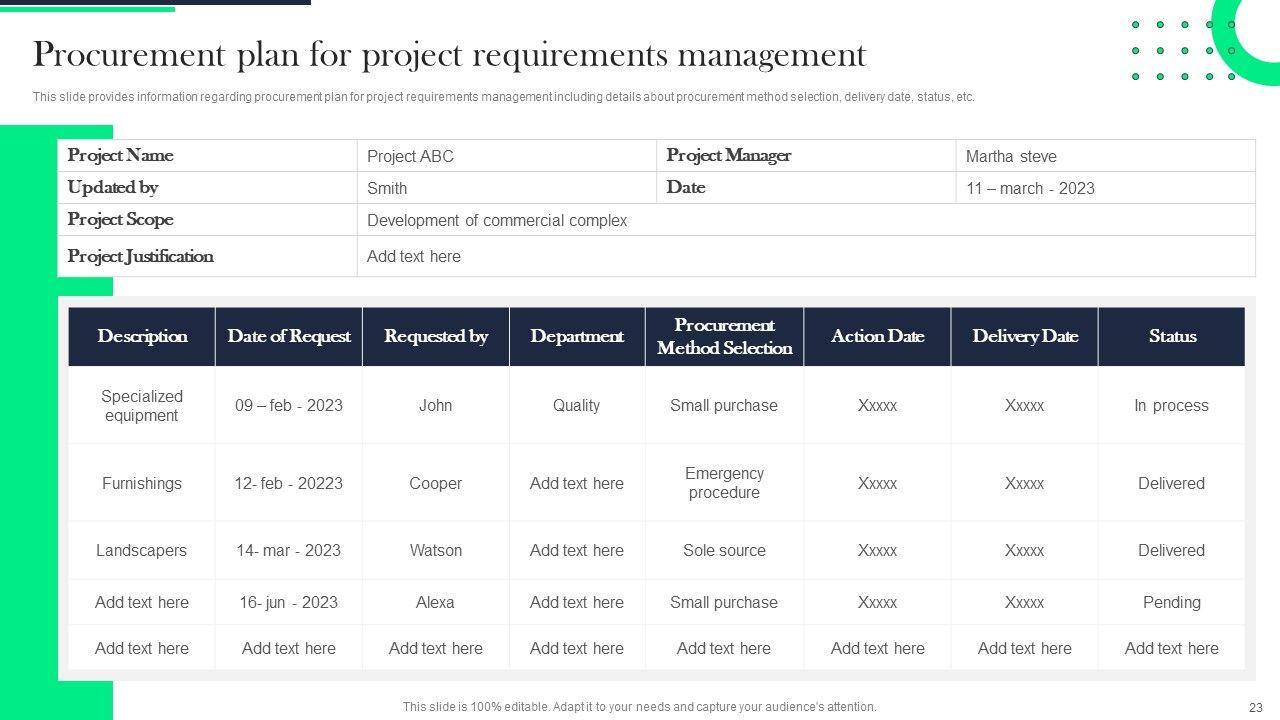Select the '16- jun - 2023' request date
This screenshot has height=720, width=1280.
[x=289, y=602]
